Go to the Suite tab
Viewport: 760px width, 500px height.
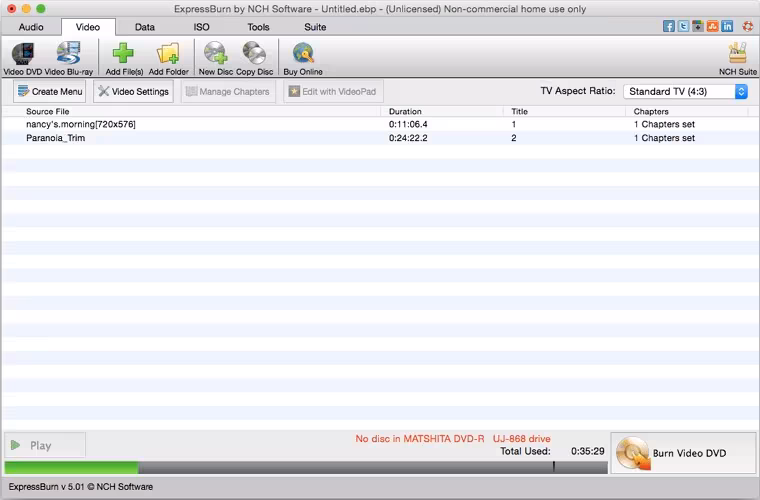315,27
